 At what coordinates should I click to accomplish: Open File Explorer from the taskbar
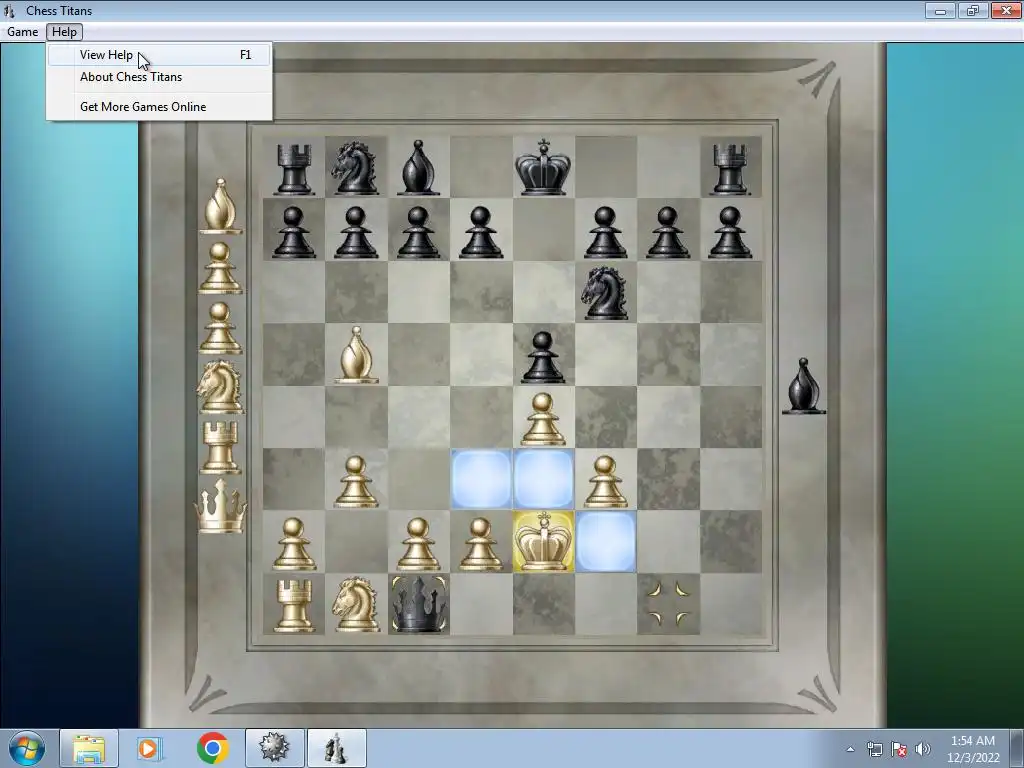click(89, 748)
